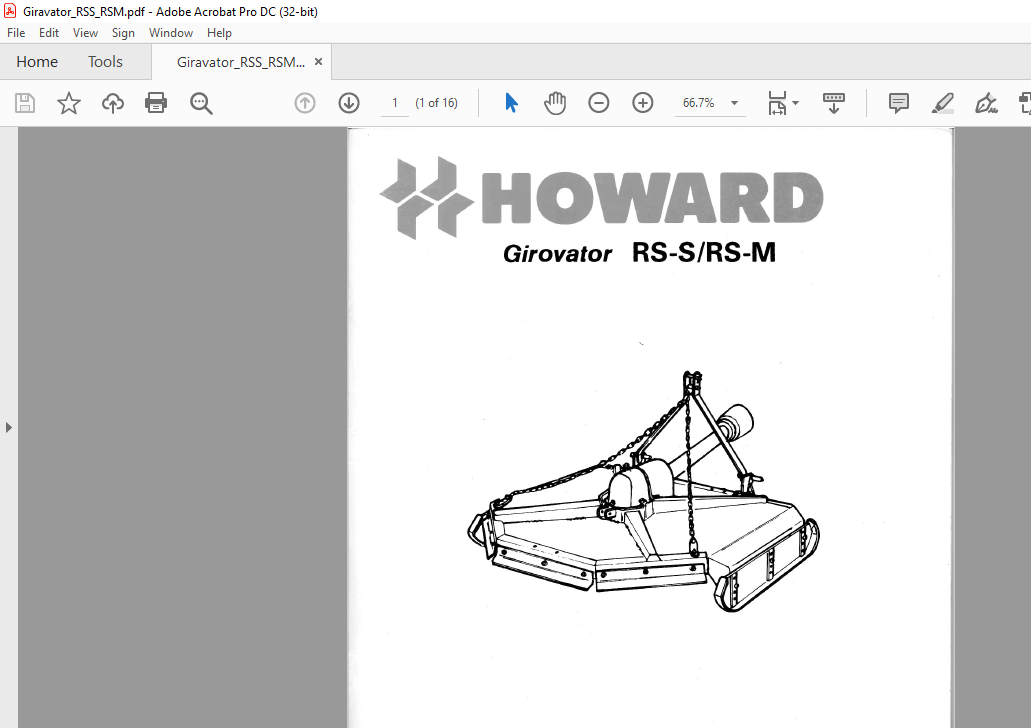This screenshot has height=728, width=1031.
Task: Print the document using the printer icon
Action: coord(156,103)
